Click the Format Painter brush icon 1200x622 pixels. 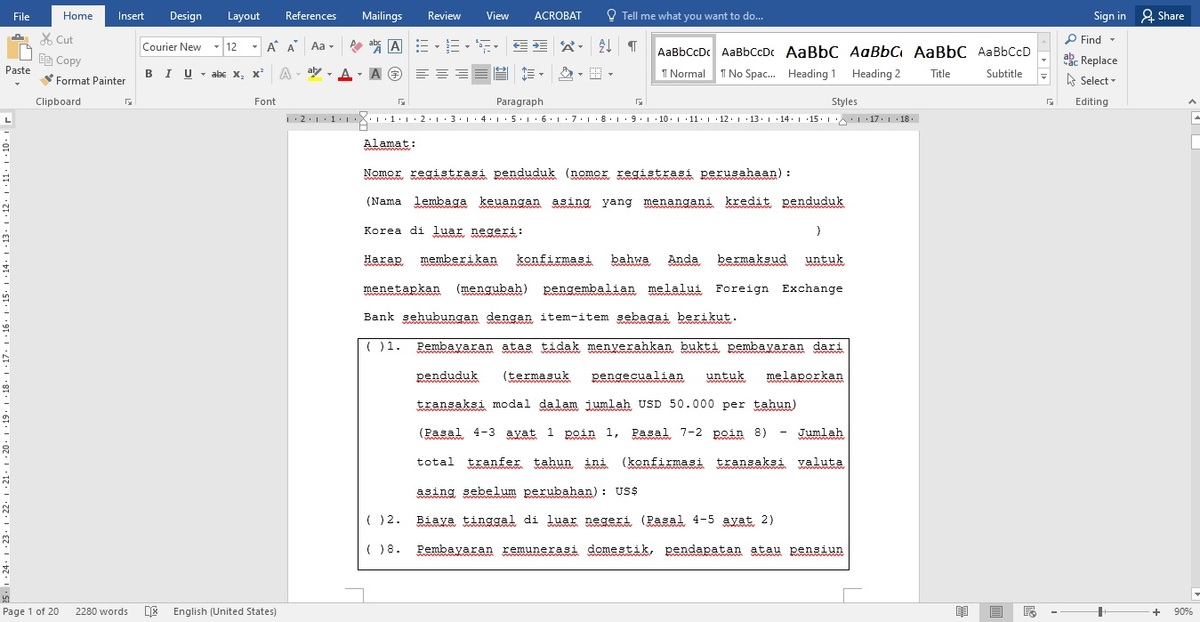click(x=46, y=80)
